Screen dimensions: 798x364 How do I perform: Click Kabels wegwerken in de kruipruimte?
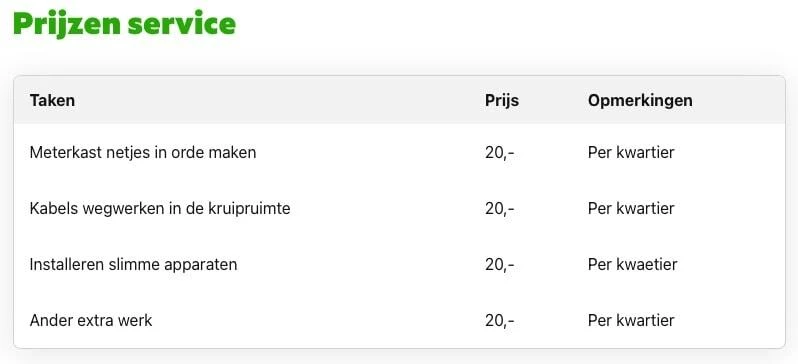(160, 208)
